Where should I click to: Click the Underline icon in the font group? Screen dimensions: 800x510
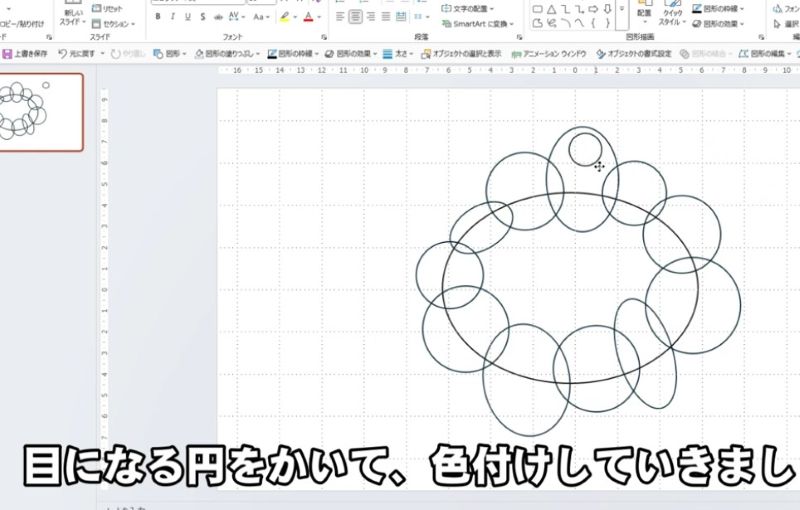pyautogui.click(x=188, y=17)
